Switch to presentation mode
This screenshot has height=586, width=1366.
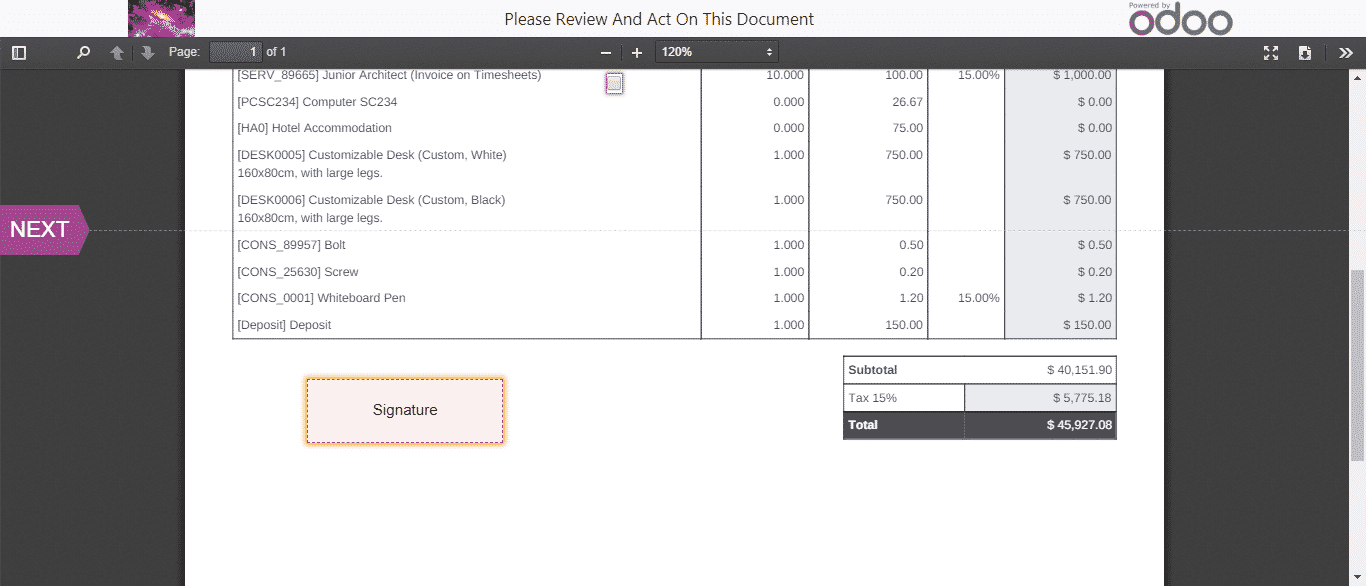pyautogui.click(x=1271, y=53)
